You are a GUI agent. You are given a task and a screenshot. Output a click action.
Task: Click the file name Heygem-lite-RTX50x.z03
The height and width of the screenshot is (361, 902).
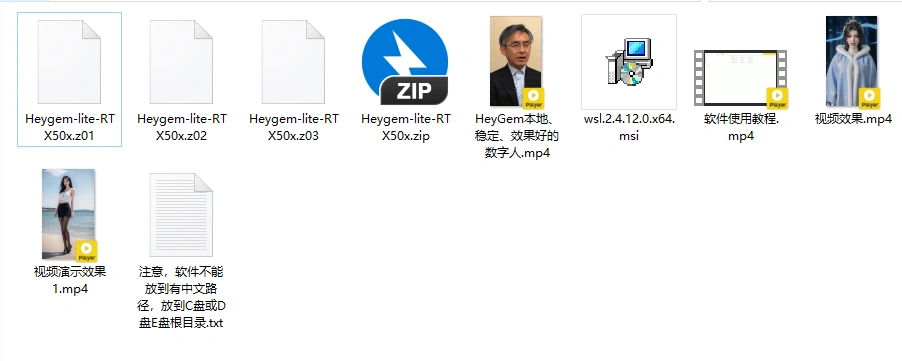(294, 128)
